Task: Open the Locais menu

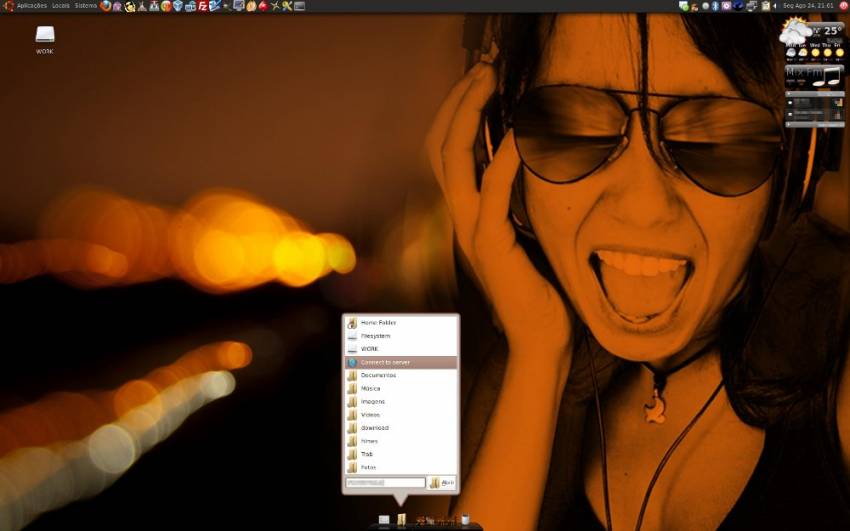Action: point(61,6)
